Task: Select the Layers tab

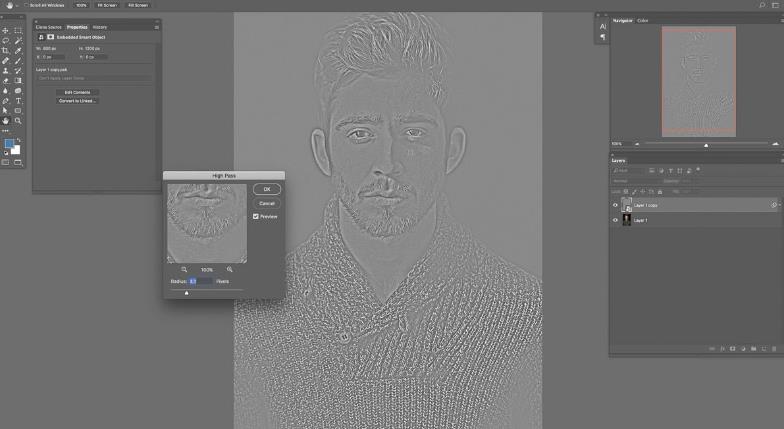Action: [x=618, y=160]
